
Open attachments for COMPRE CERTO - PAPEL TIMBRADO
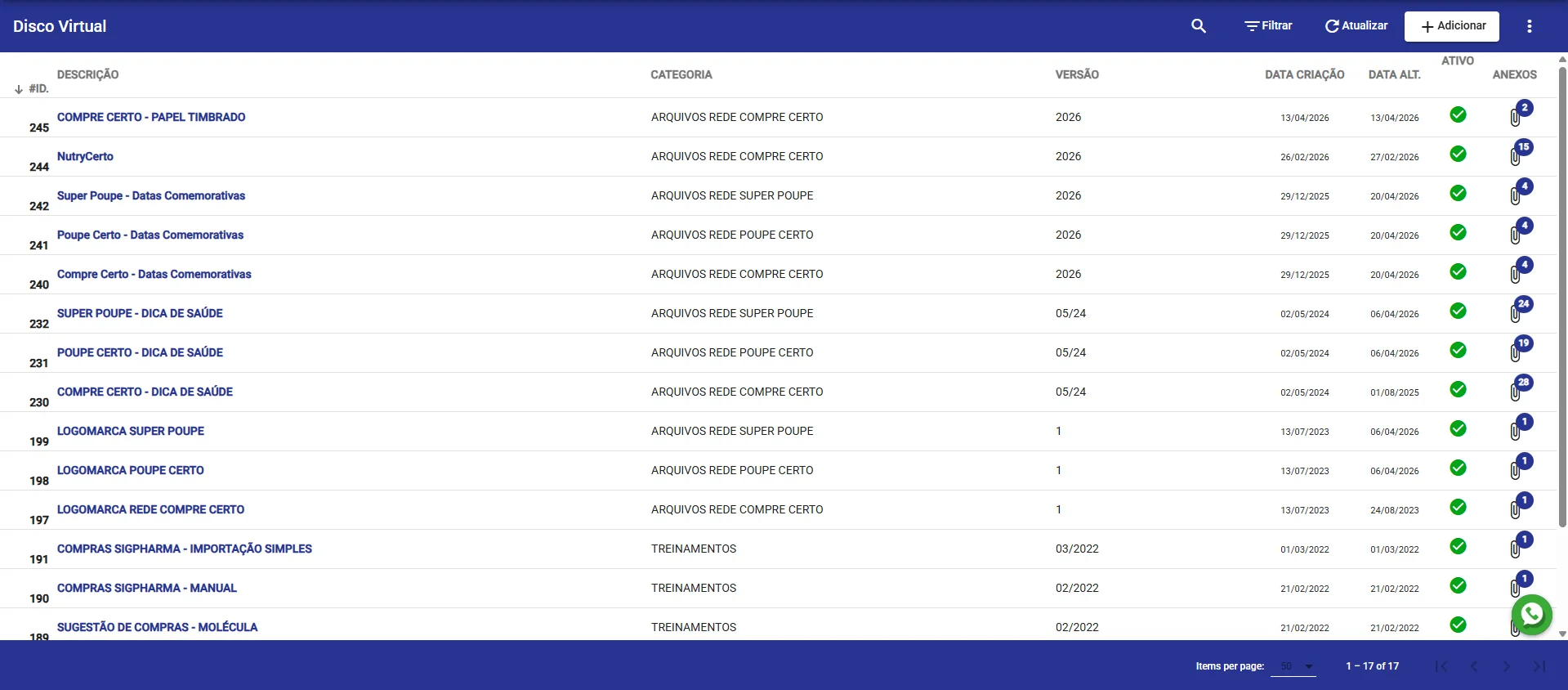coord(1521,114)
